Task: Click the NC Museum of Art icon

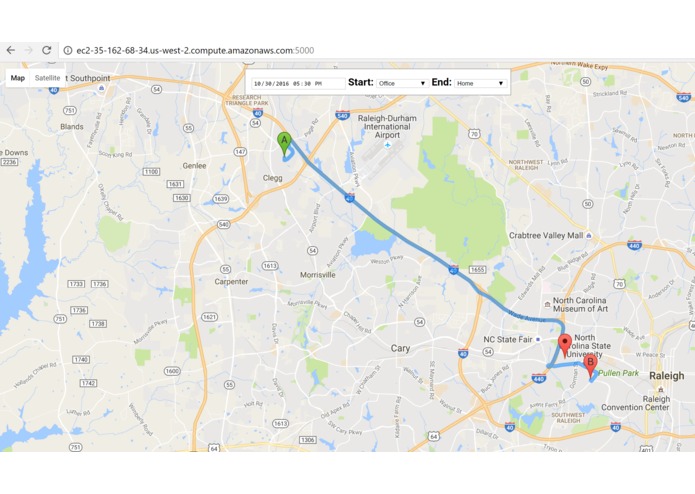Action: (547, 304)
